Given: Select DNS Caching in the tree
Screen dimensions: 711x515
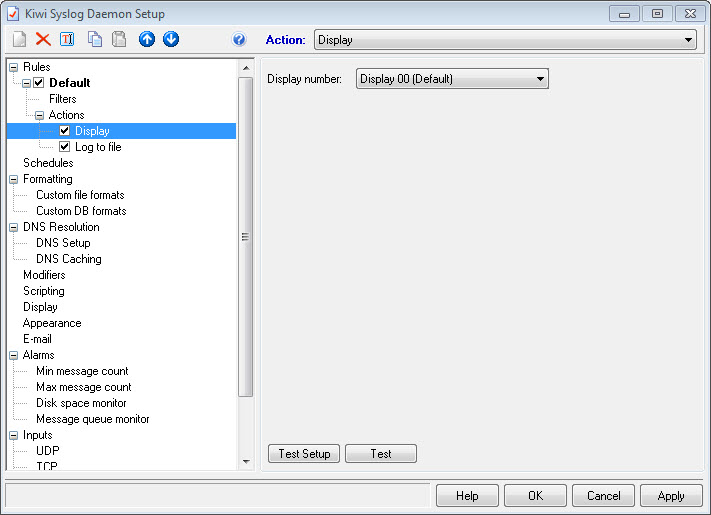Looking at the screenshot, I should pyautogui.click(x=68, y=259).
